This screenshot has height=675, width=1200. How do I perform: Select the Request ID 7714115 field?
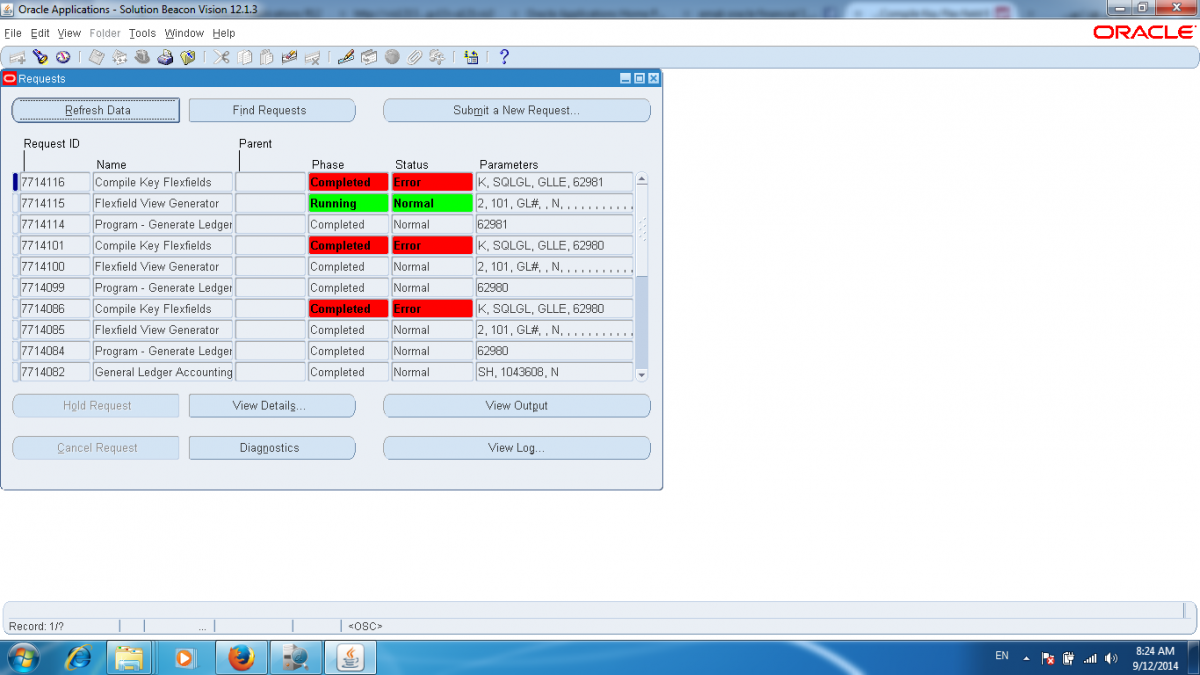[x=54, y=204]
